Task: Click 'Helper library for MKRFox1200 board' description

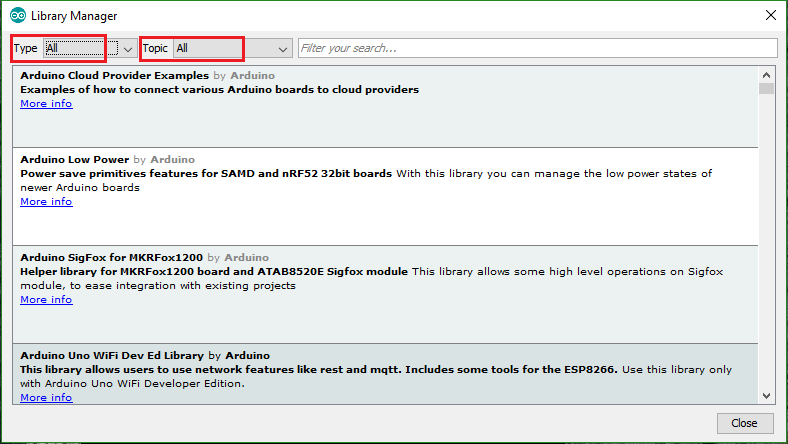Action: 214,272
